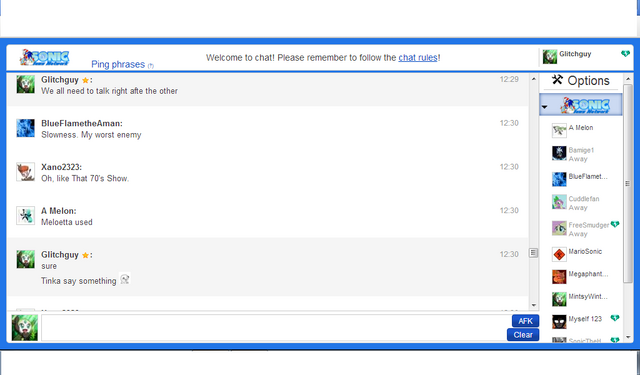Click the help icon beside Ping phrases

pos(151,66)
